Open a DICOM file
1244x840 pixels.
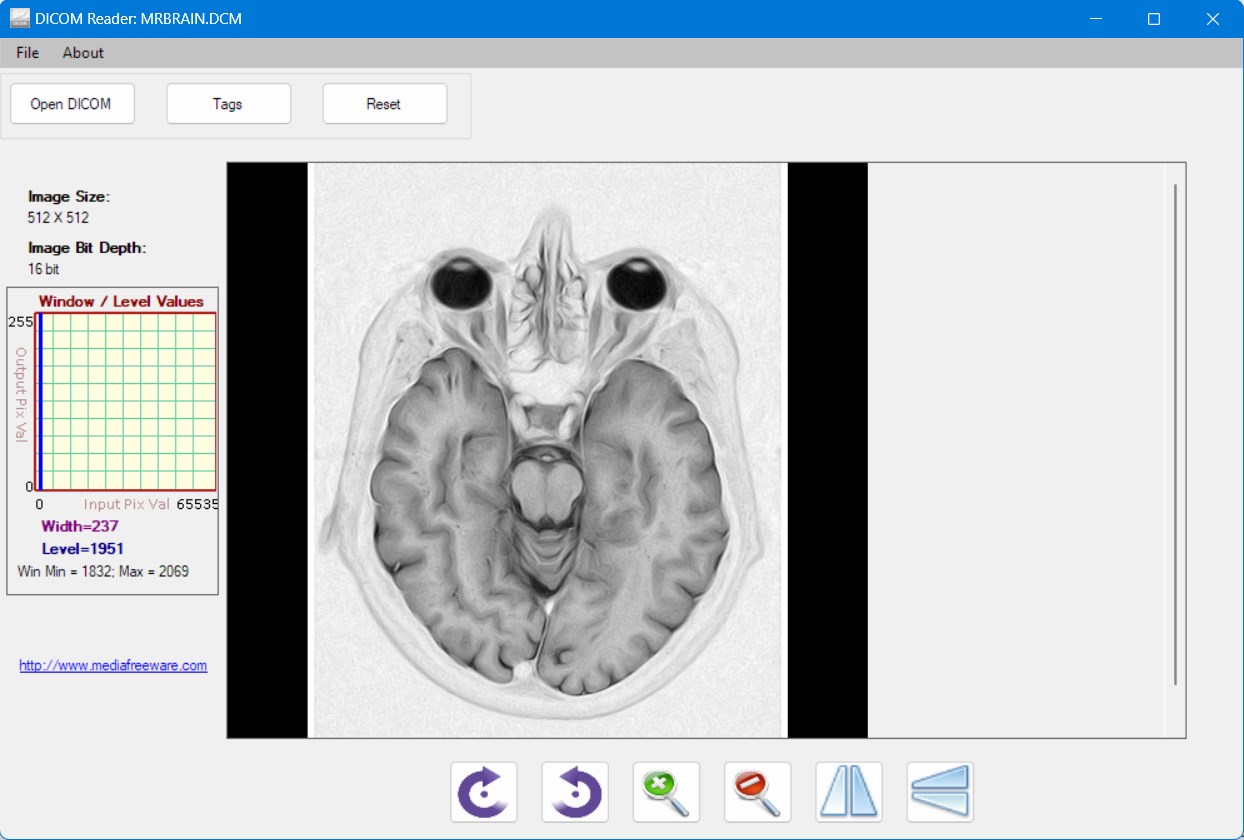pos(71,103)
